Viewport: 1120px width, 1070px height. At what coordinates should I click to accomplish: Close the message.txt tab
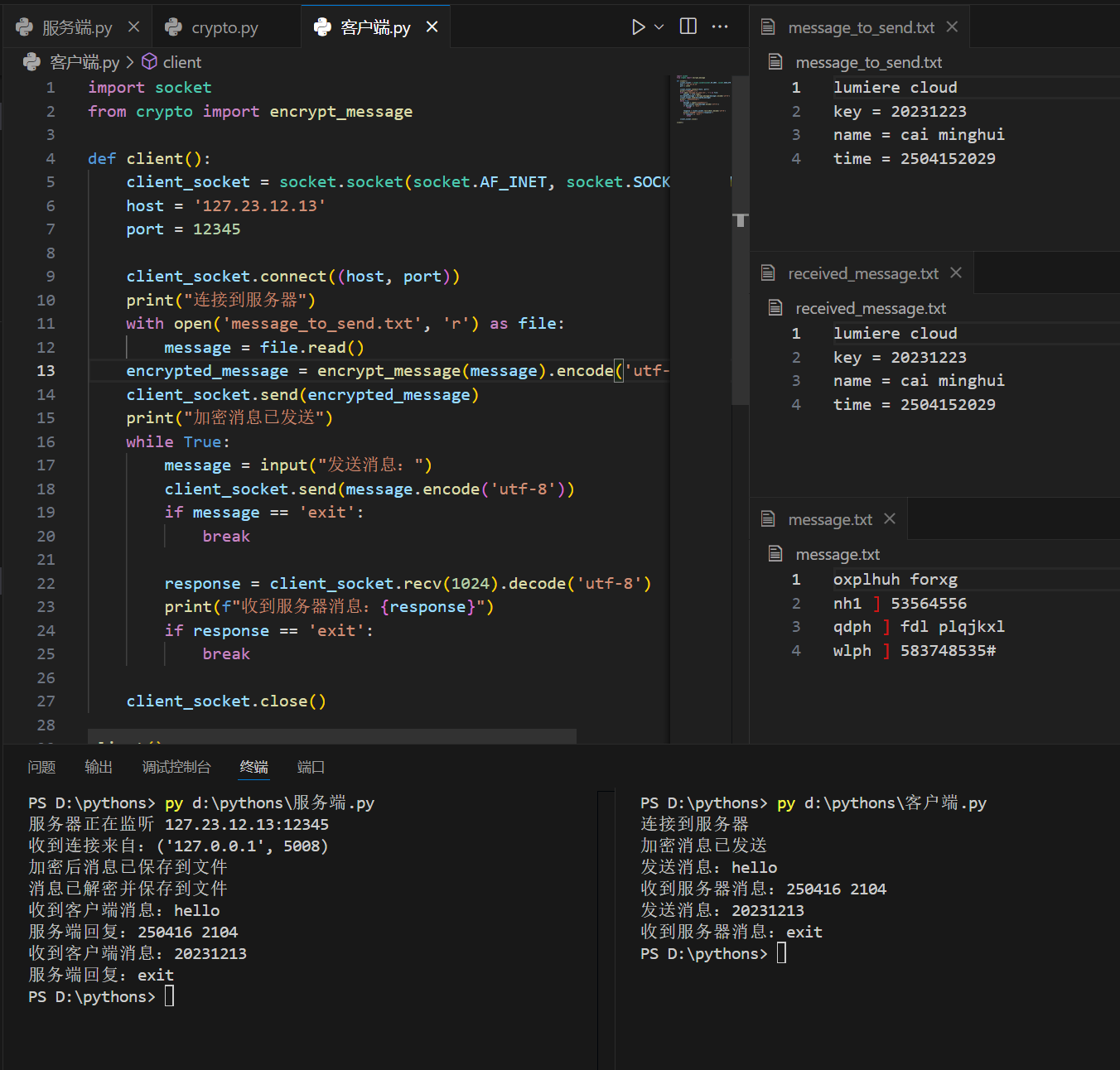pyautogui.click(x=890, y=519)
